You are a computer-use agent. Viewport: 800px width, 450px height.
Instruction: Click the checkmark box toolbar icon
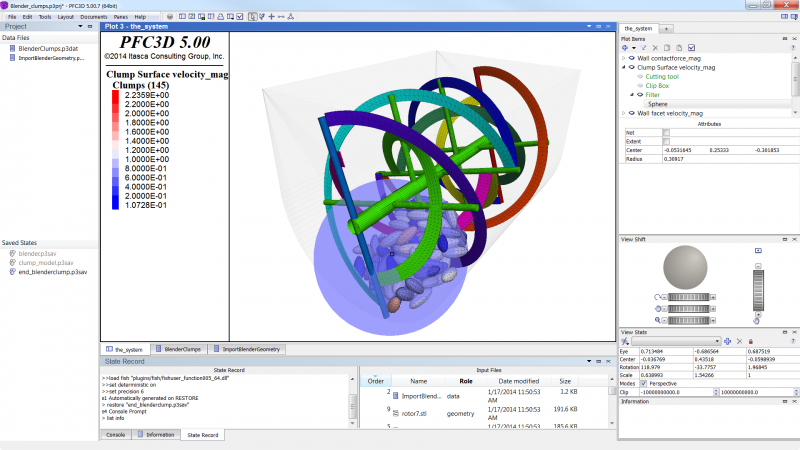[240, 17]
